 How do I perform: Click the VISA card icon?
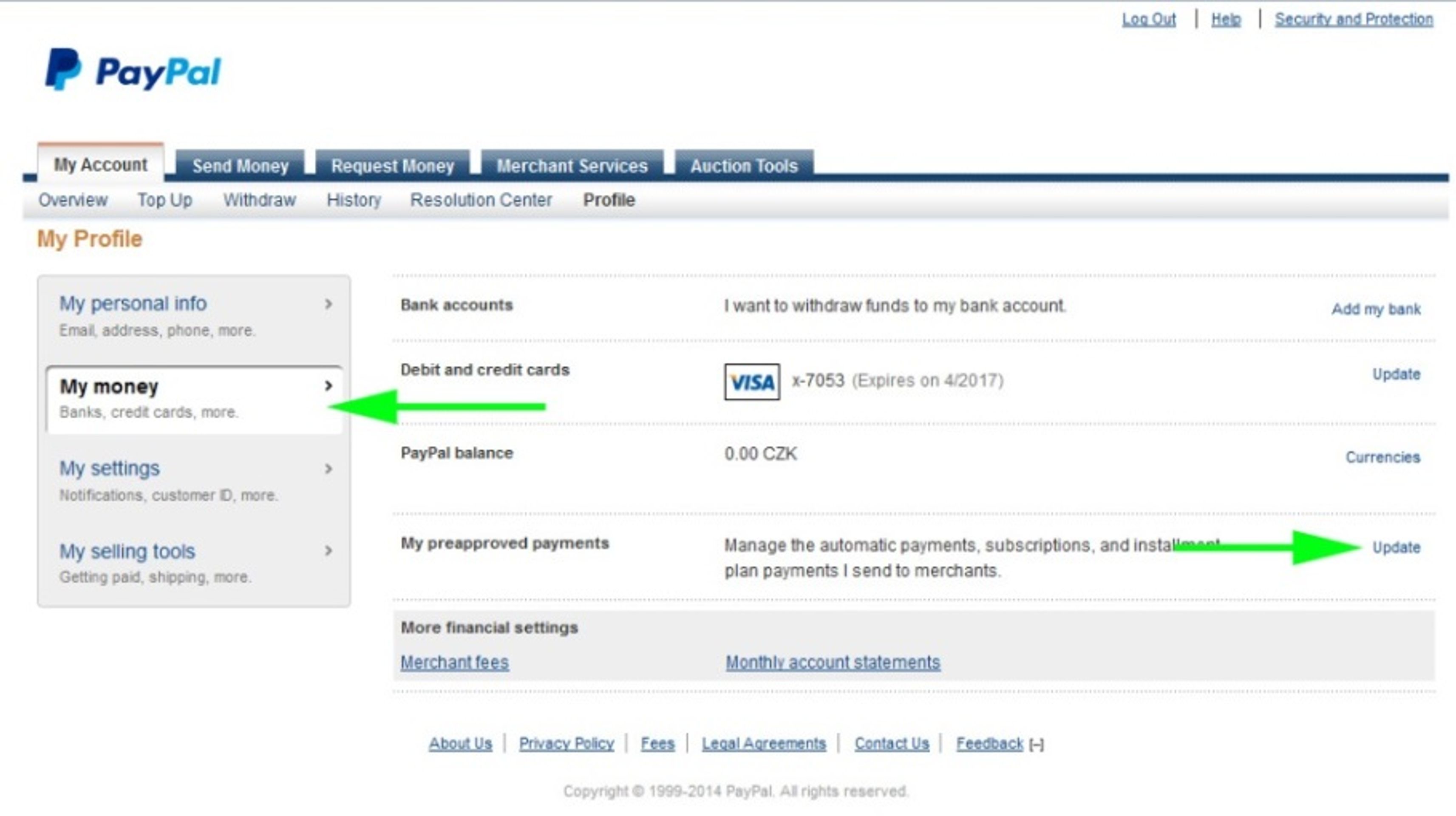pos(752,382)
